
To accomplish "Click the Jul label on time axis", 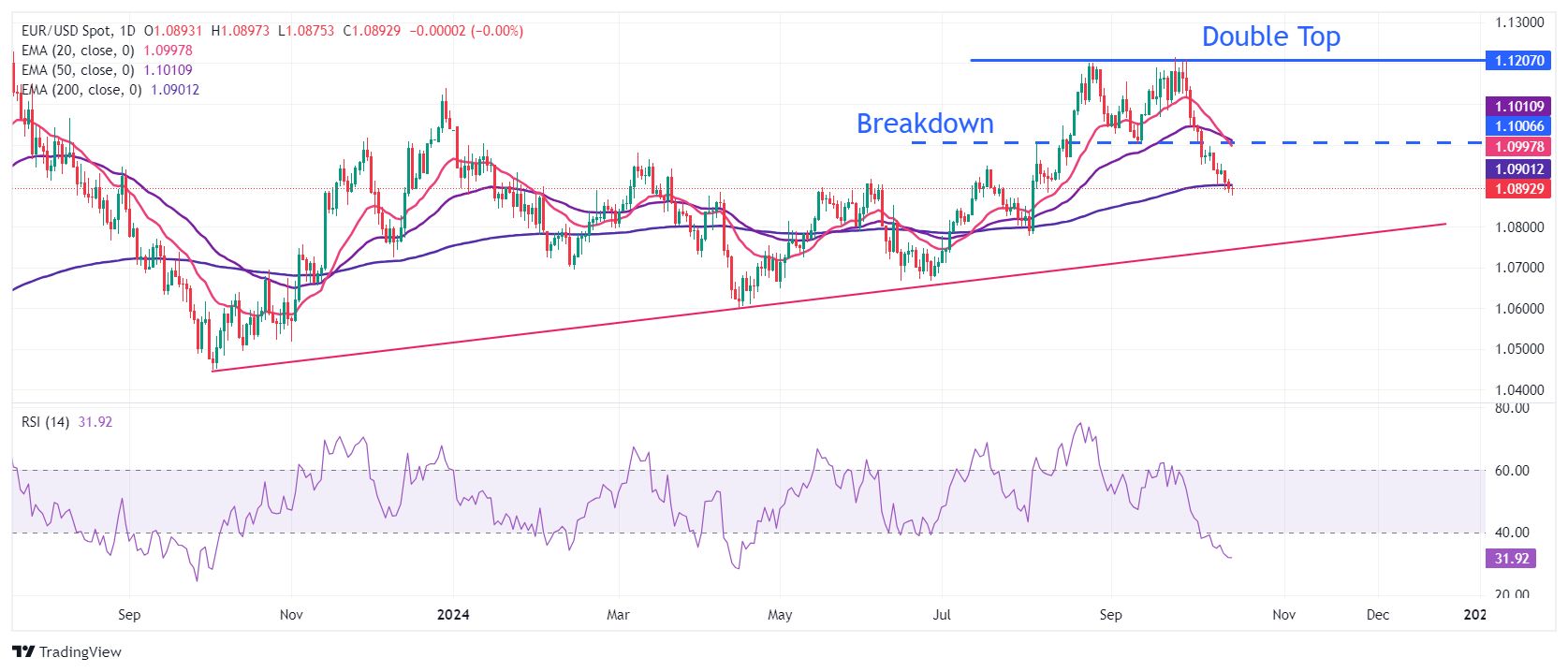I will pyautogui.click(x=942, y=615).
